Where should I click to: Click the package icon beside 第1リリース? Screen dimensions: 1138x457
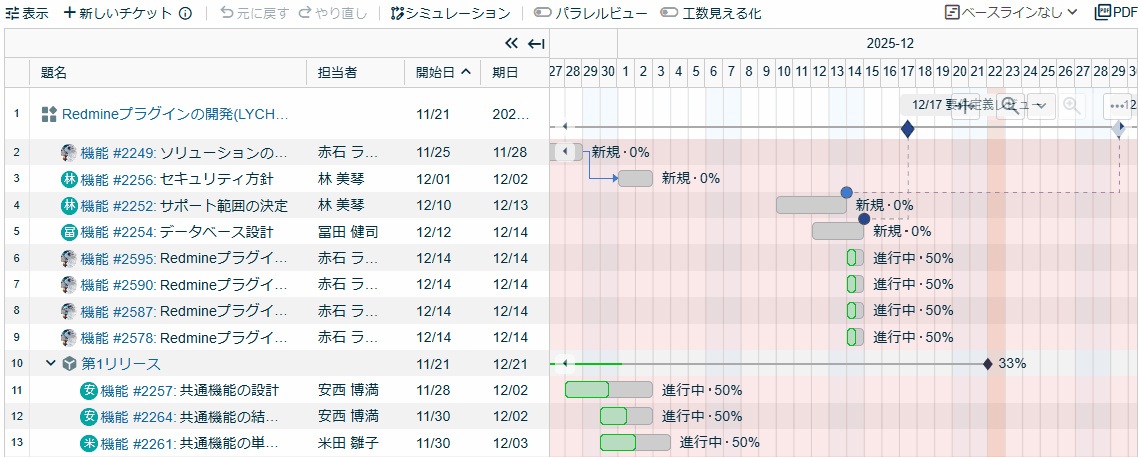coord(69,363)
